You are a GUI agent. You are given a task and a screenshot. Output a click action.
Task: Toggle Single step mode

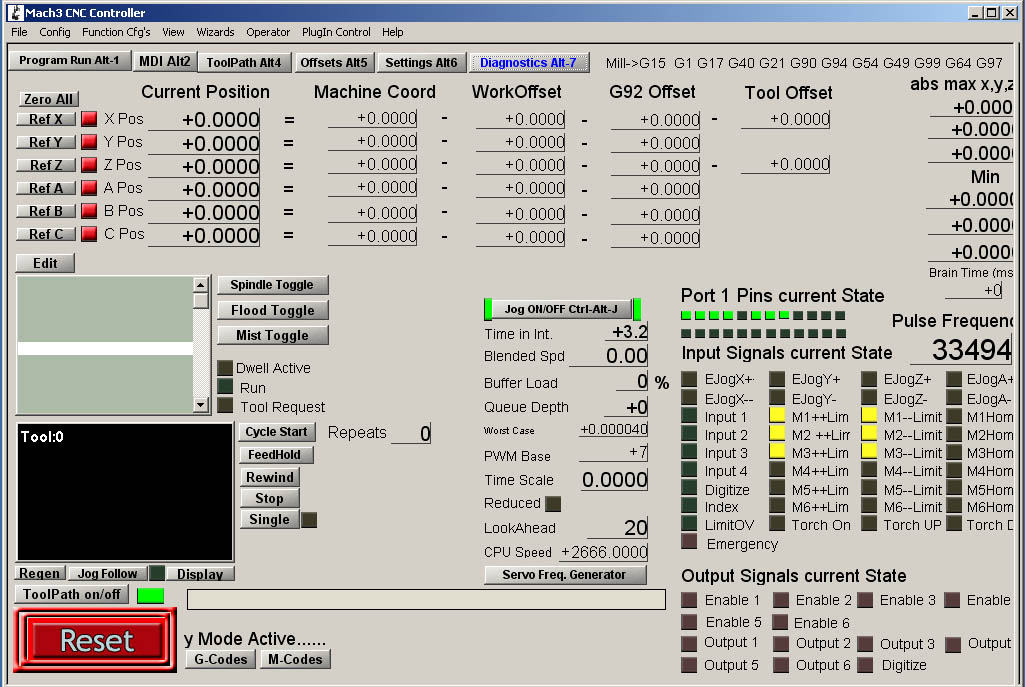(x=269, y=520)
